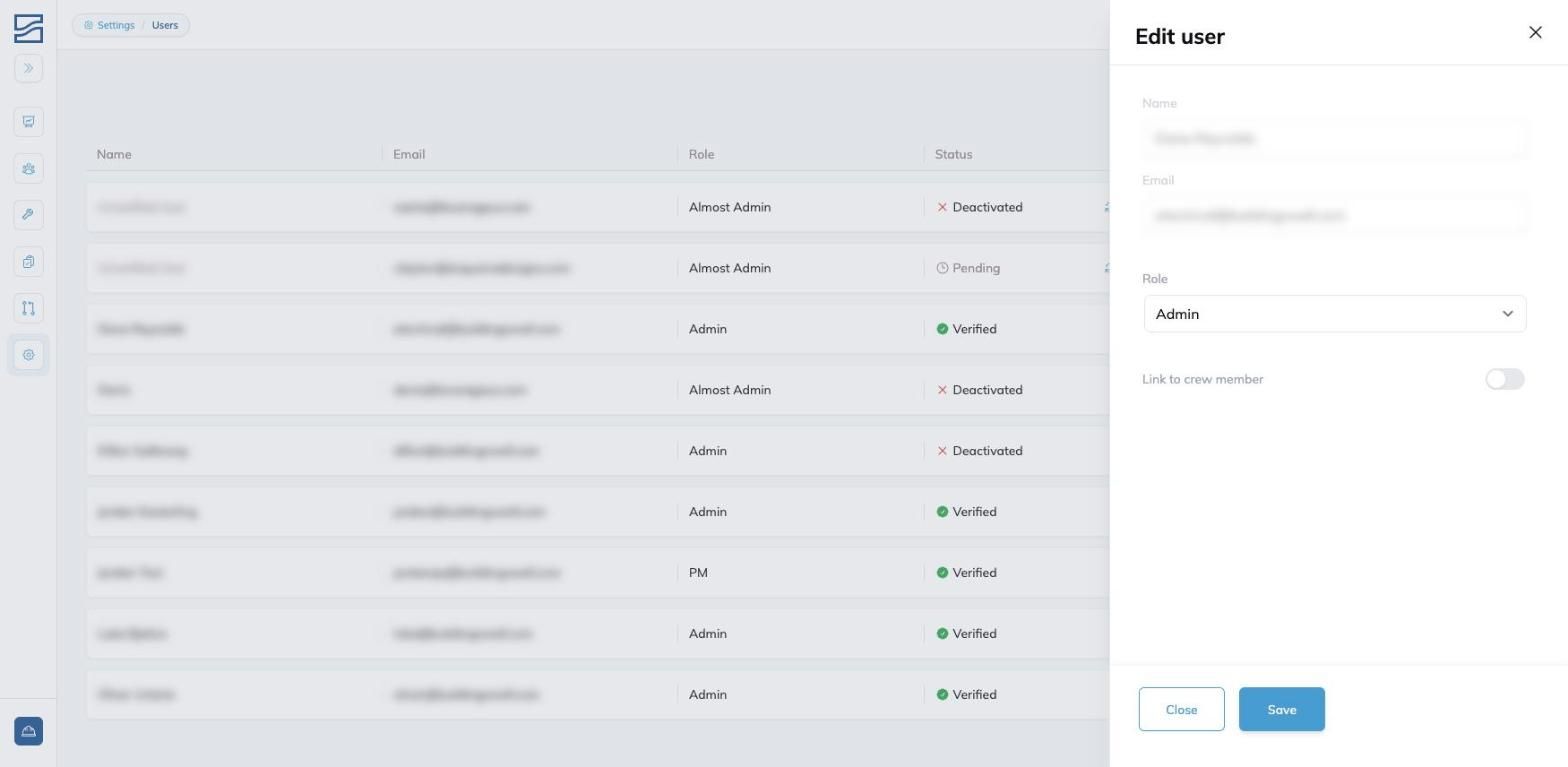This screenshot has height=767, width=1568.
Task: Click Users in the breadcrumb
Action: pos(165,25)
